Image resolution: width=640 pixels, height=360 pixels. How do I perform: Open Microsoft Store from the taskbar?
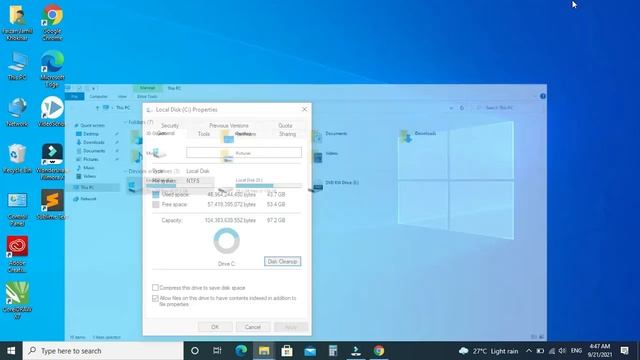(287, 351)
